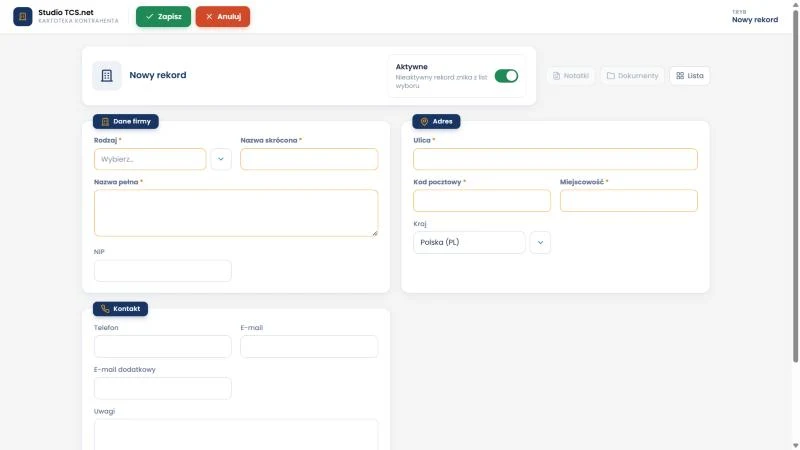Viewport: 800px width, 450px height.
Task: Focus the Ulica input field
Action: [x=555, y=159]
